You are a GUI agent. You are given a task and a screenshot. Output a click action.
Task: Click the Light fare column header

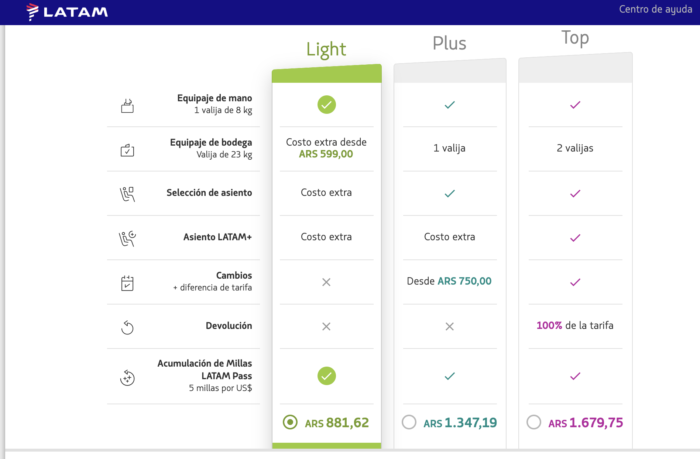326,49
